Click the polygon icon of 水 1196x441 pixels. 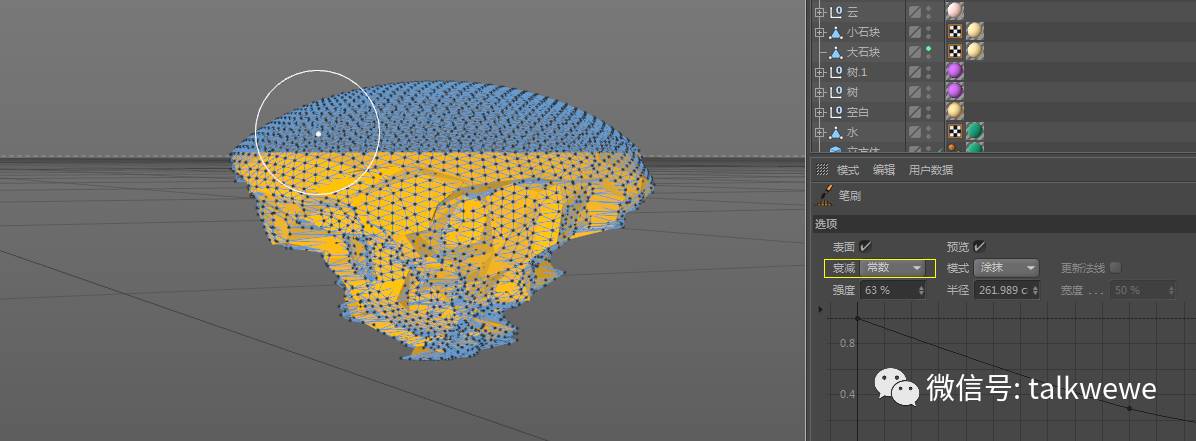click(x=835, y=132)
